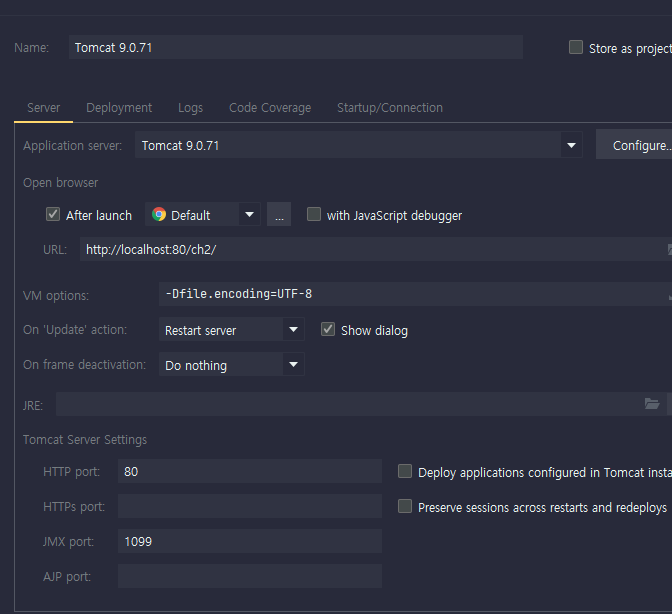Image resolution: width=672 pixels, height=614 pixels.
Task: Click the empty HTTPs port field
Action: pos(250,506)
